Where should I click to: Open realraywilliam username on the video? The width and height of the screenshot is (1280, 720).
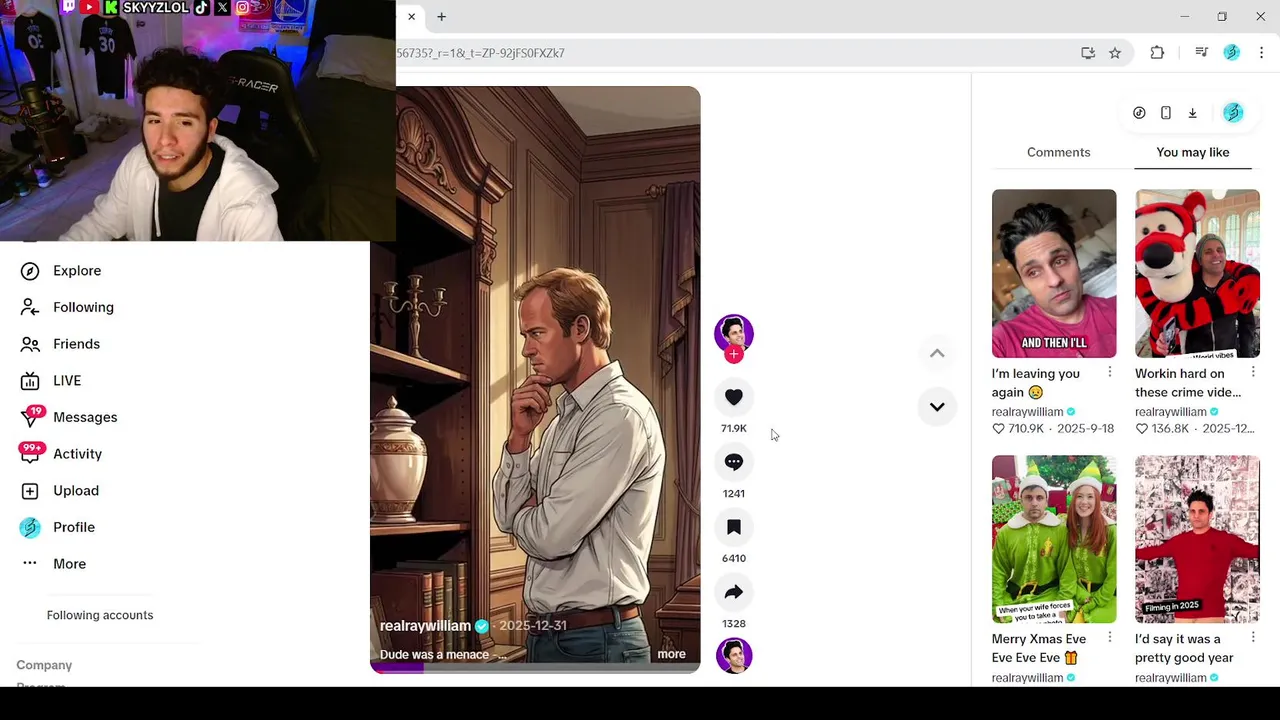pos(425,626)
